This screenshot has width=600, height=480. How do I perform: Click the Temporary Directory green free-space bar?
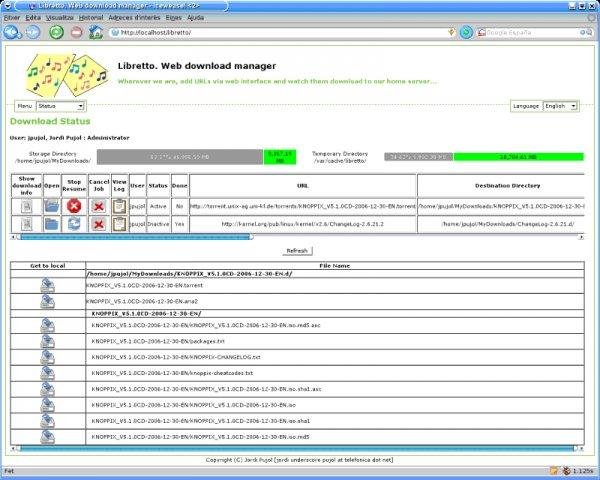pyautogui.click(x=518, y=157)
